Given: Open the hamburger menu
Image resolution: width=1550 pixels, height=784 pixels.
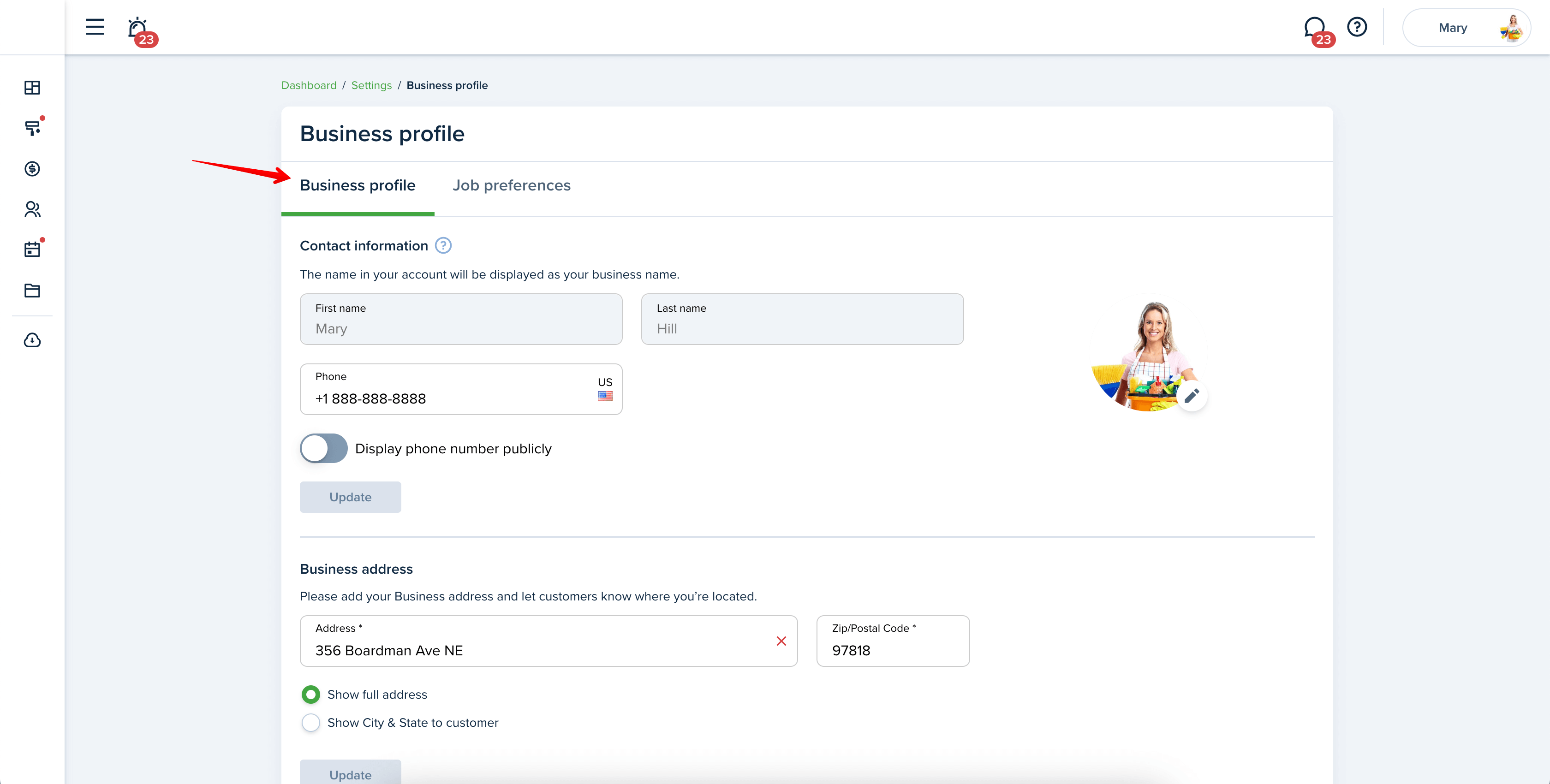Looking at the screenshot, I should [x=95, y=27].
